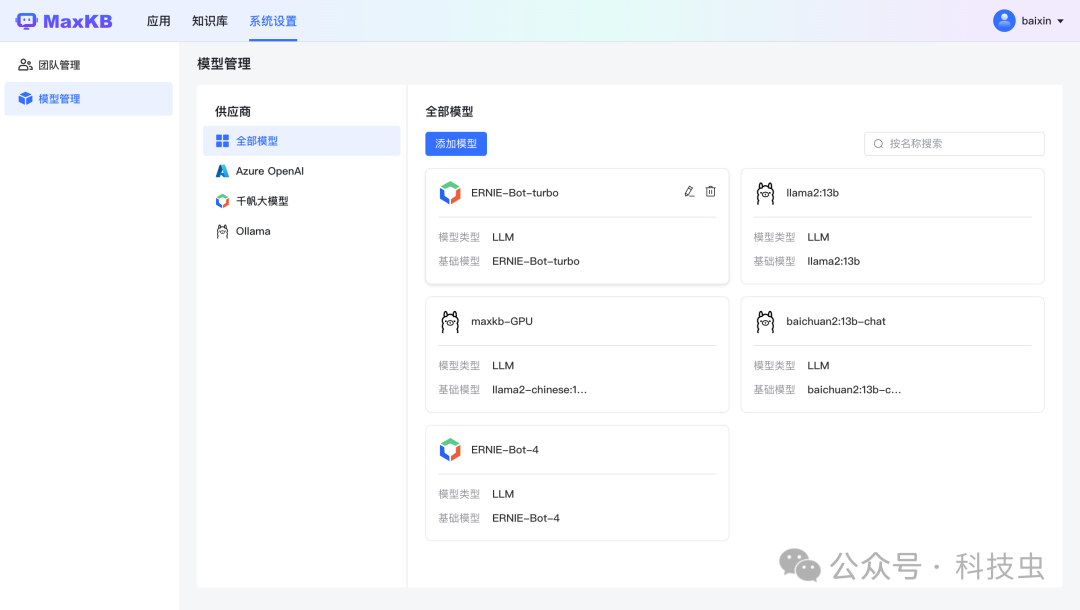Screen dimensions: 1080x610
Task: Click the delete trash icon on ERNIE-Bot-turbo
Action: pos(710,191)
